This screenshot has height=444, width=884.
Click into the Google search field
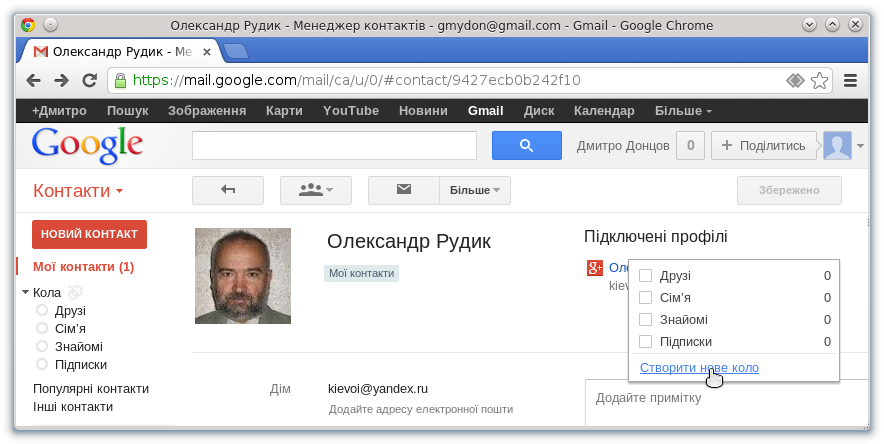tap(334, 145)
